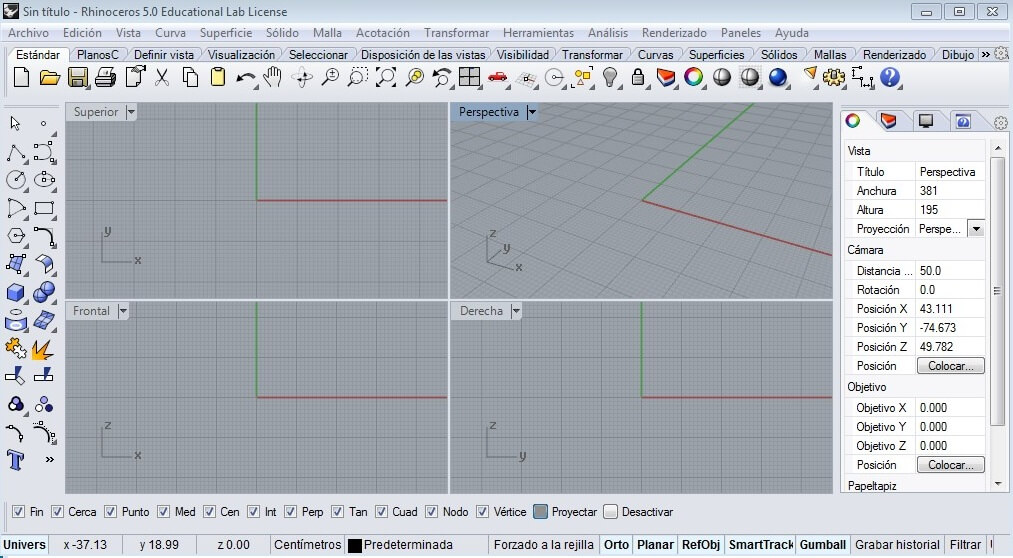Click Grabar historial in status bar
The height and width of the screenshot is (558, 1013).
897,544
